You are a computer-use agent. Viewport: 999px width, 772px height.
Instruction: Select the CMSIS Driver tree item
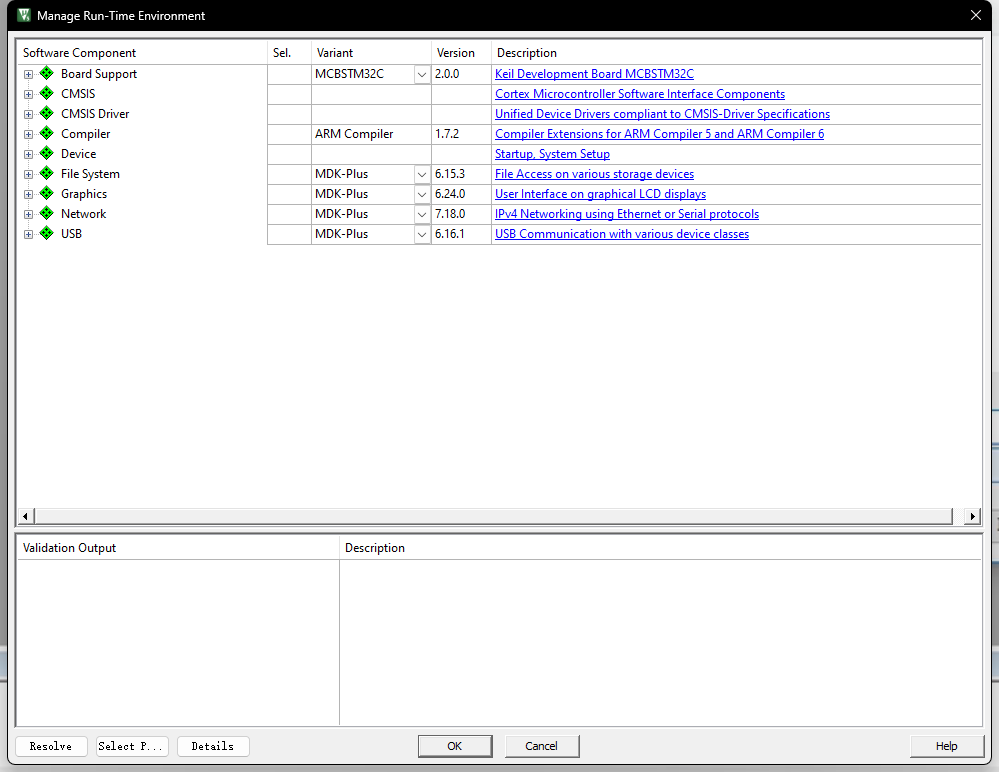[95, 113]
